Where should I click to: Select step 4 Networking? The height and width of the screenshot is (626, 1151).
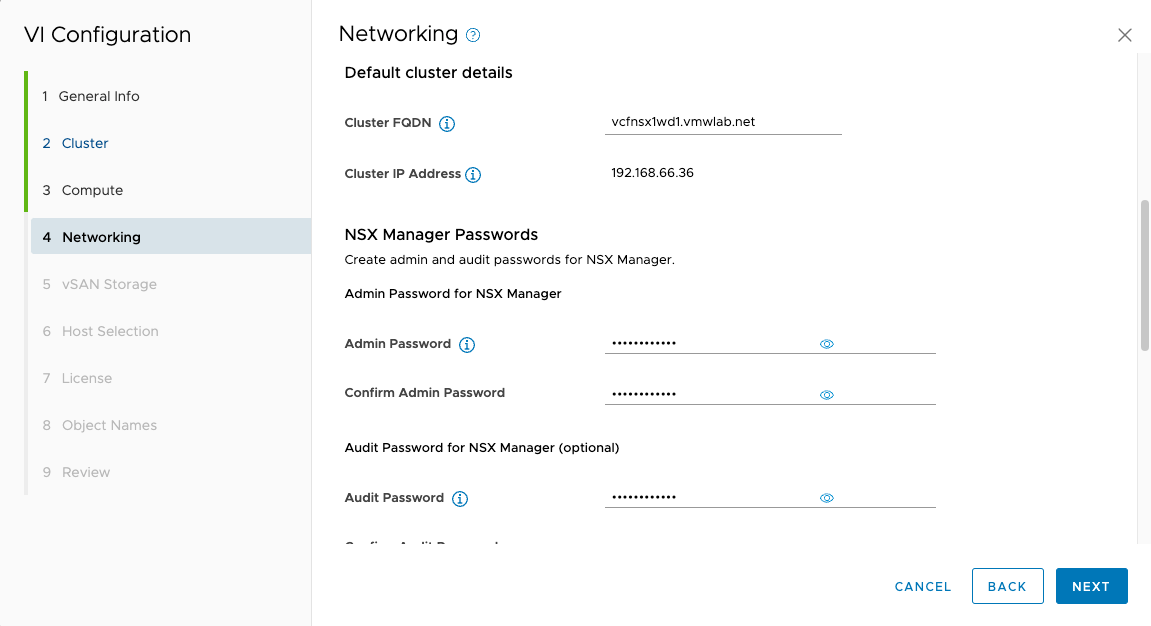(171, 236)
